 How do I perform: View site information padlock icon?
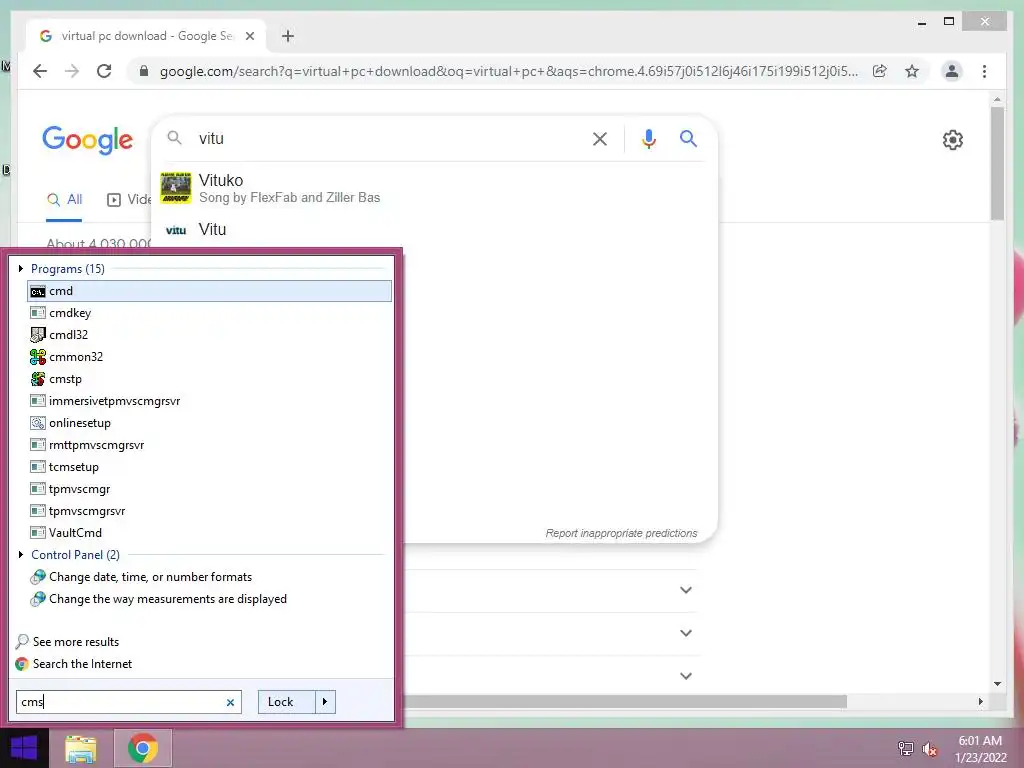tap(144, 71)
